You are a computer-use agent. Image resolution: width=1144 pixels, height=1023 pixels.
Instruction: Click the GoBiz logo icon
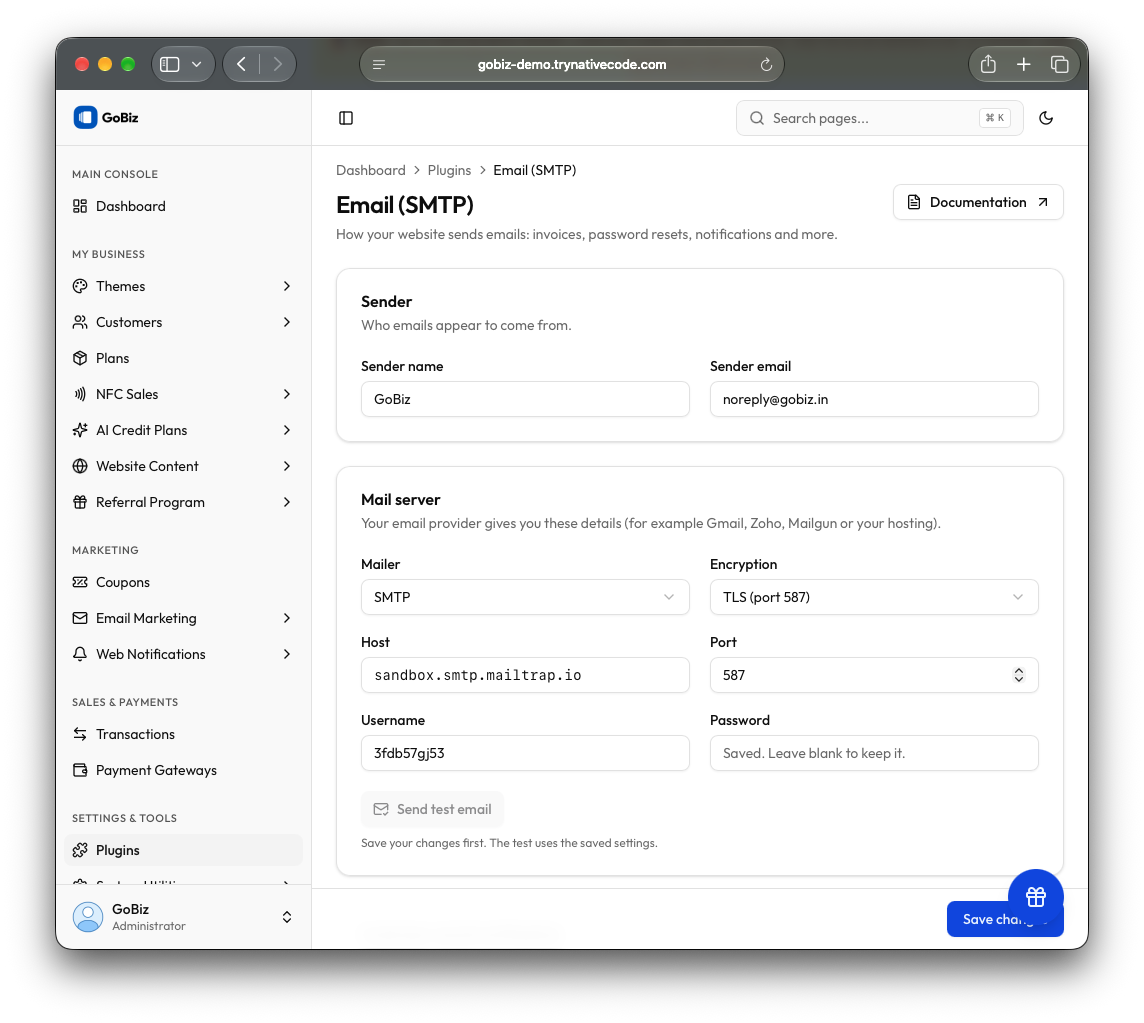(x=85, y=117)
